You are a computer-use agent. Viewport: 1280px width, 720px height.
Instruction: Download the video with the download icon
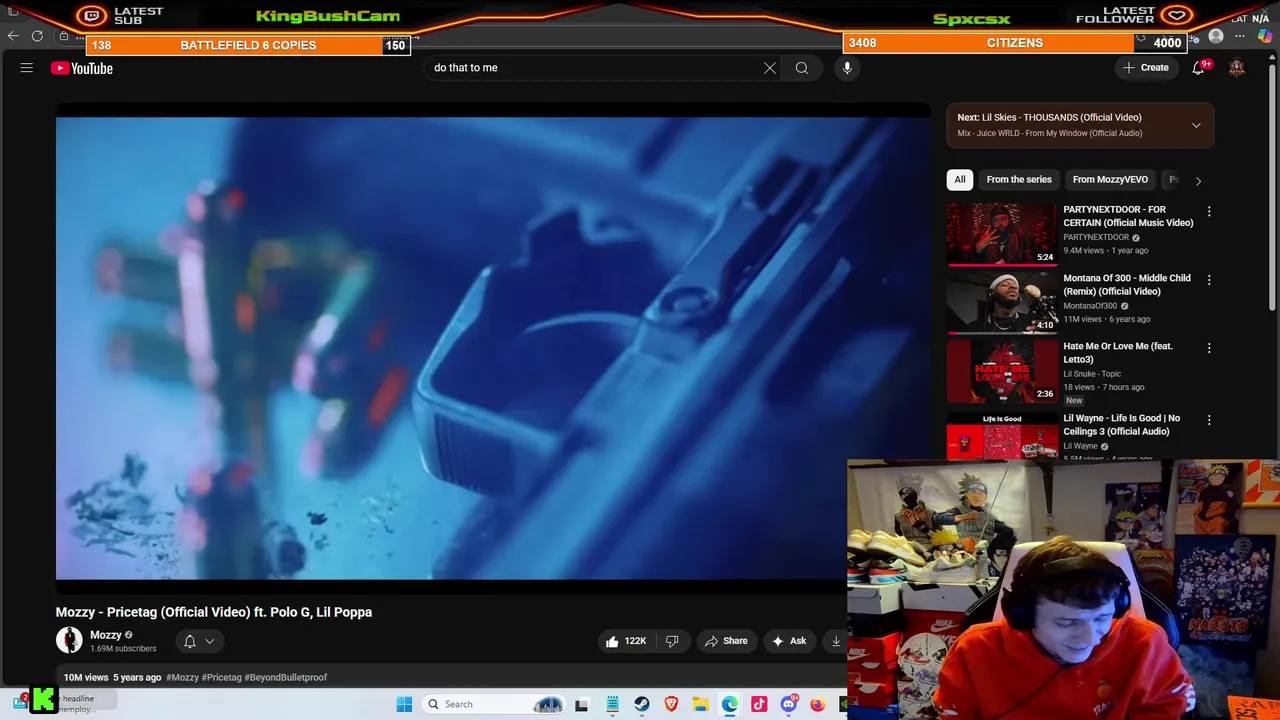coord(836,641)
